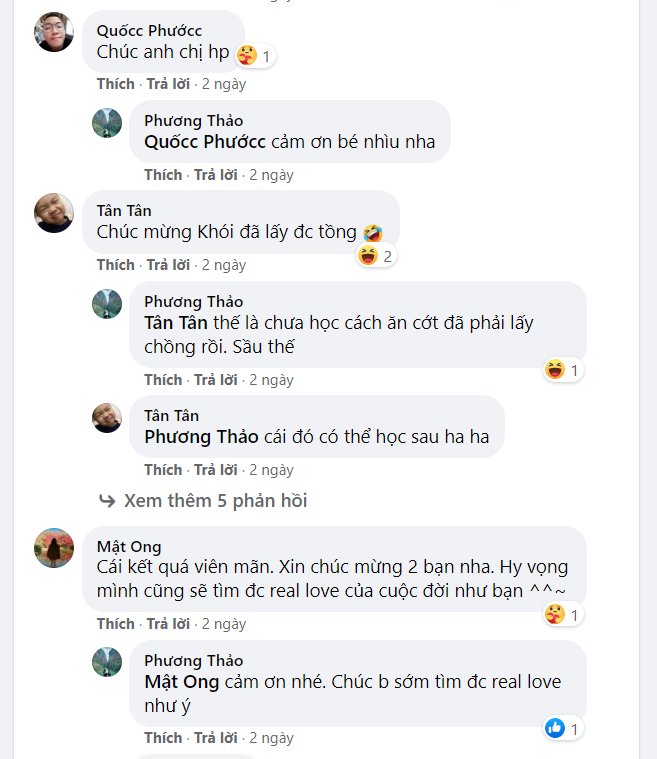Click Quốcc Phướcc's profile avatar
Screen dimensions: 657x759
coord(54,32)
